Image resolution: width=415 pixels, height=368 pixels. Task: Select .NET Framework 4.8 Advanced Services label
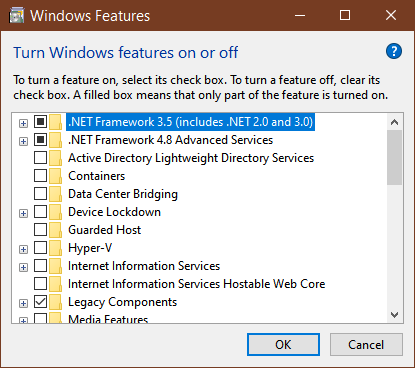[x=170, y=140]
